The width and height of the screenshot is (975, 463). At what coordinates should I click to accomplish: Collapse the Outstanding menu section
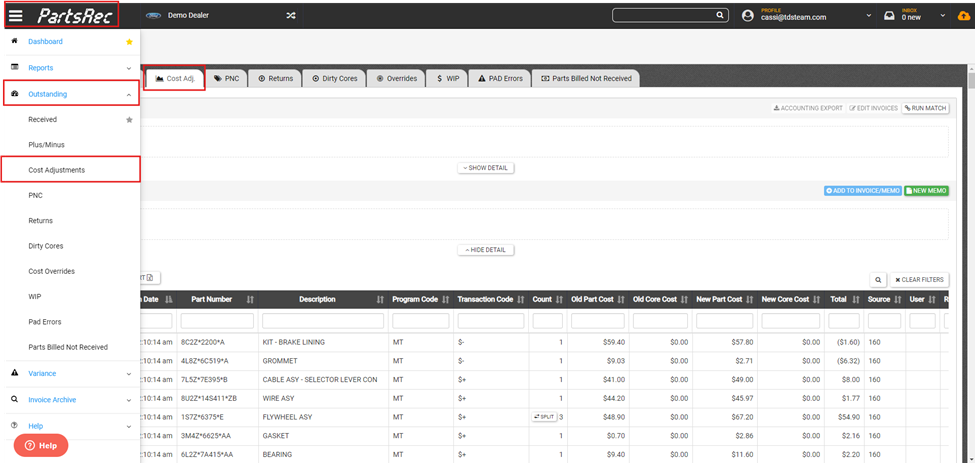(x=72, y=94)
